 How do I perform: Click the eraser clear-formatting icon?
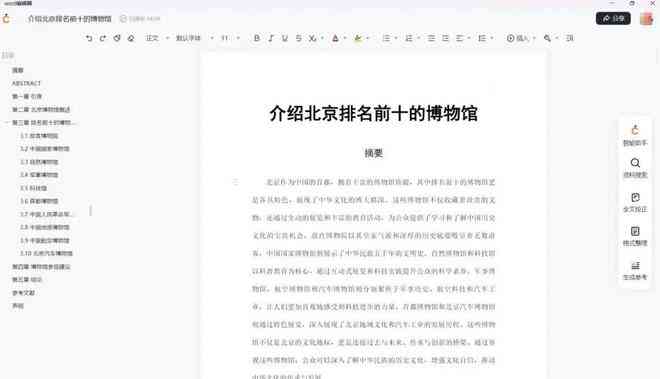coord(131,38)
